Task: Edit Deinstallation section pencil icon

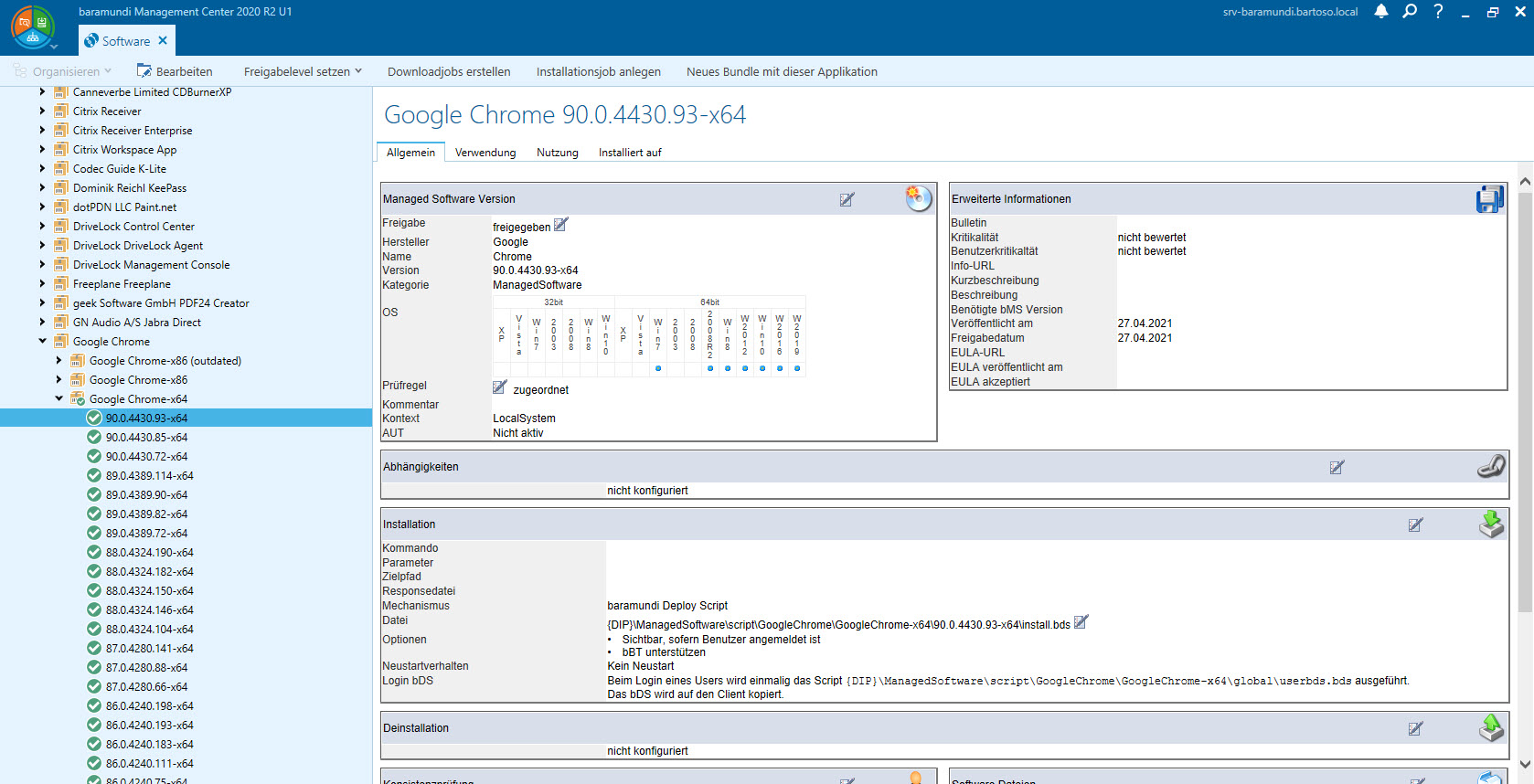Action: tap(1415, 728)
